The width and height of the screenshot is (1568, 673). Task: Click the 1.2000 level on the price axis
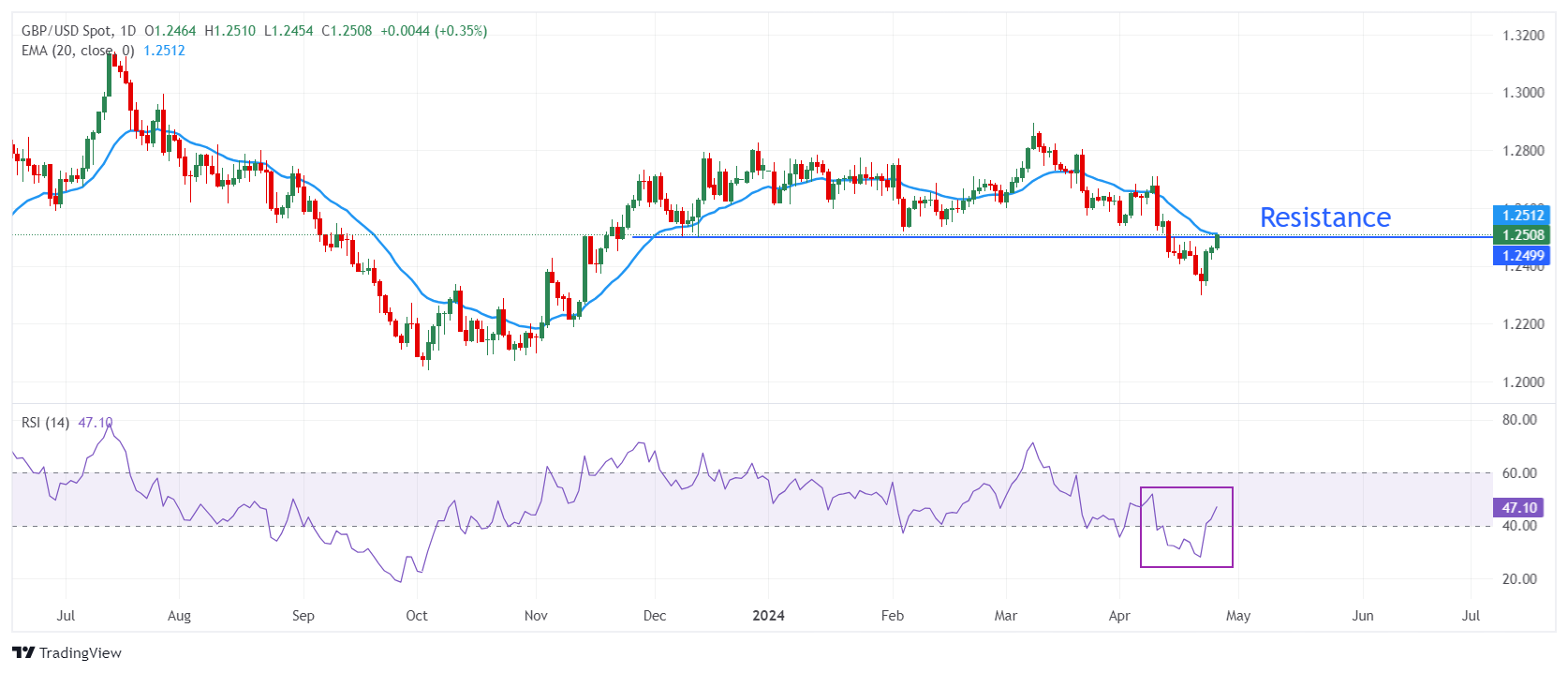[x=1523, y=382]
